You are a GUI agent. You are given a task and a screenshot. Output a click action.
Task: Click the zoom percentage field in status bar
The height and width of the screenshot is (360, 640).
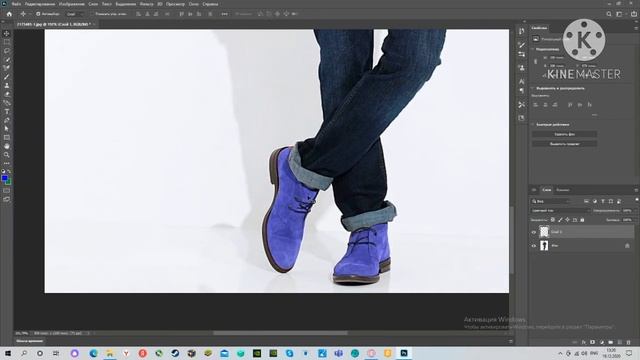pos(21,333)
